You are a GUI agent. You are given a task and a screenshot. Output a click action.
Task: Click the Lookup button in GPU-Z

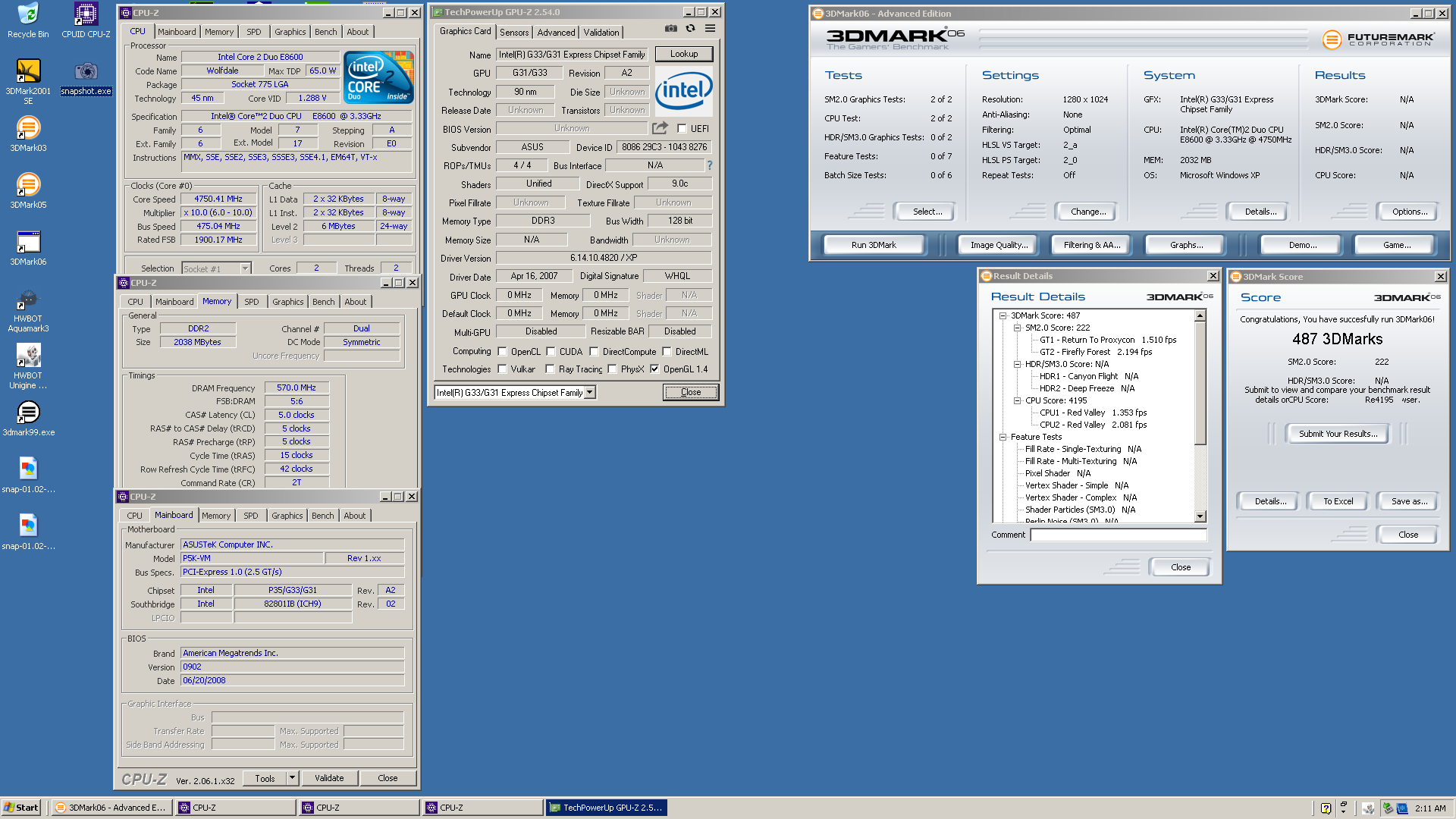pyautogui.click(x=684, y=54)
